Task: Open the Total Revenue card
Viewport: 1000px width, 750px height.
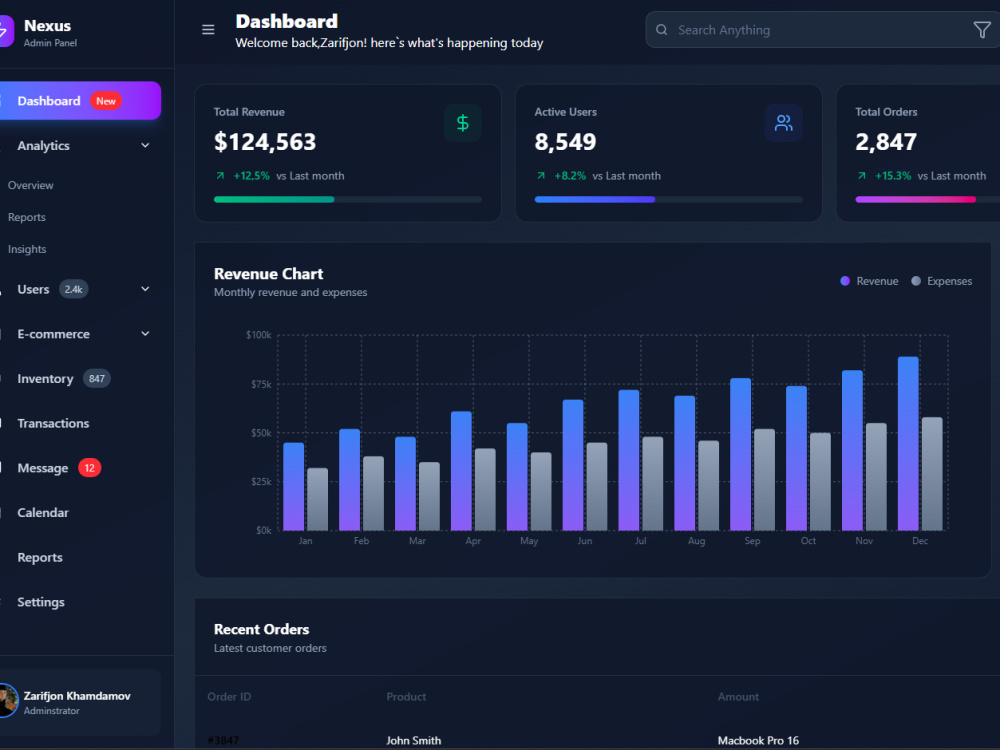Action: pyautogui.click(x=348, y=153)
